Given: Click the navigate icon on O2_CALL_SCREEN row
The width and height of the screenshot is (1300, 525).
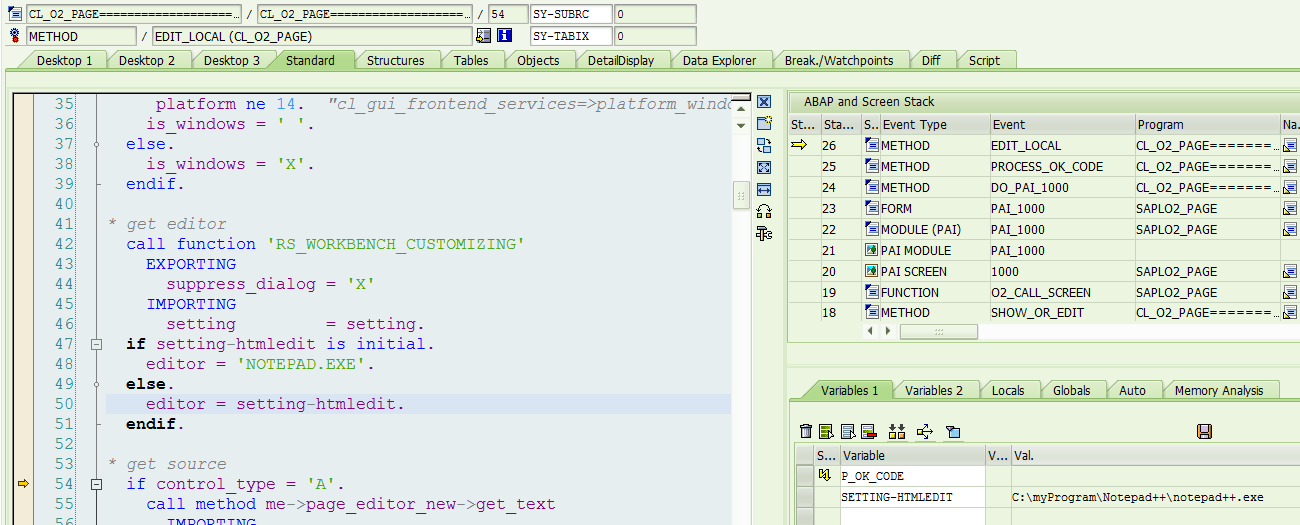Looking at the screenshot, I should [1289, 293].
